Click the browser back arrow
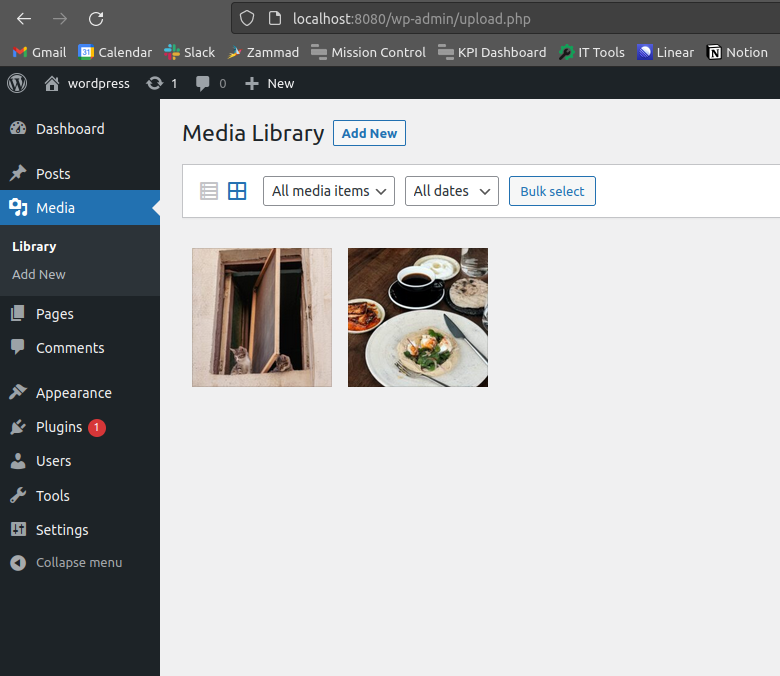This screenshot has width=780, height=676. pyautogui.click(x=24, y=19)
